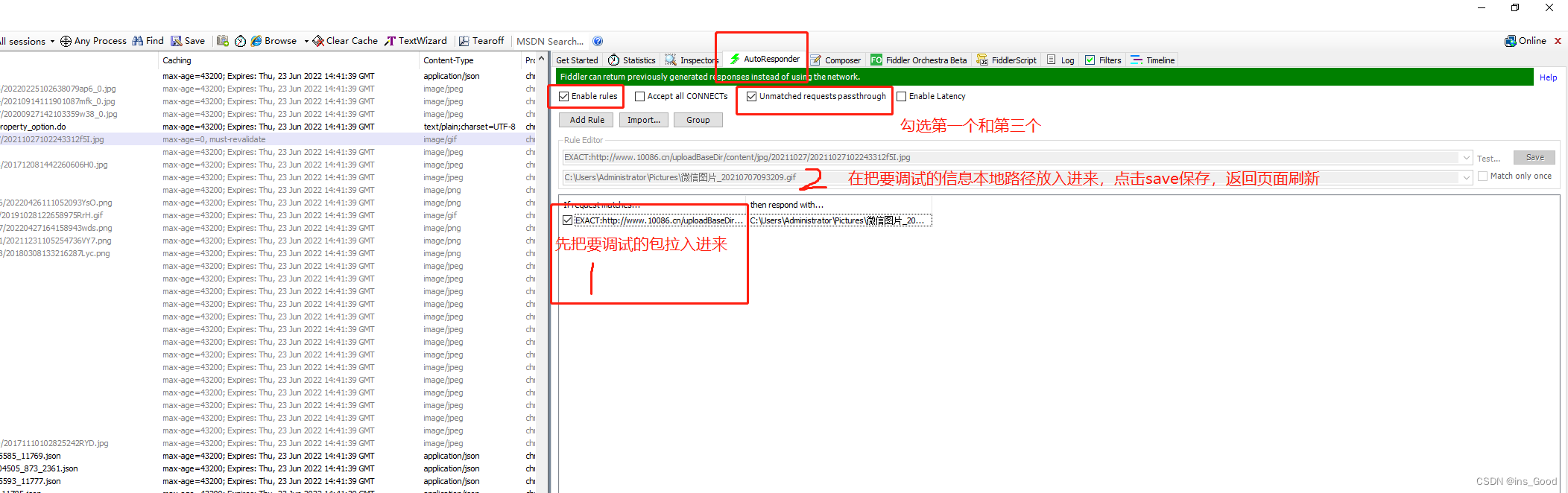Check the Match only once option
Image resolution: width=1568 pixels, height=493 pixels.
pos(1482,176)
